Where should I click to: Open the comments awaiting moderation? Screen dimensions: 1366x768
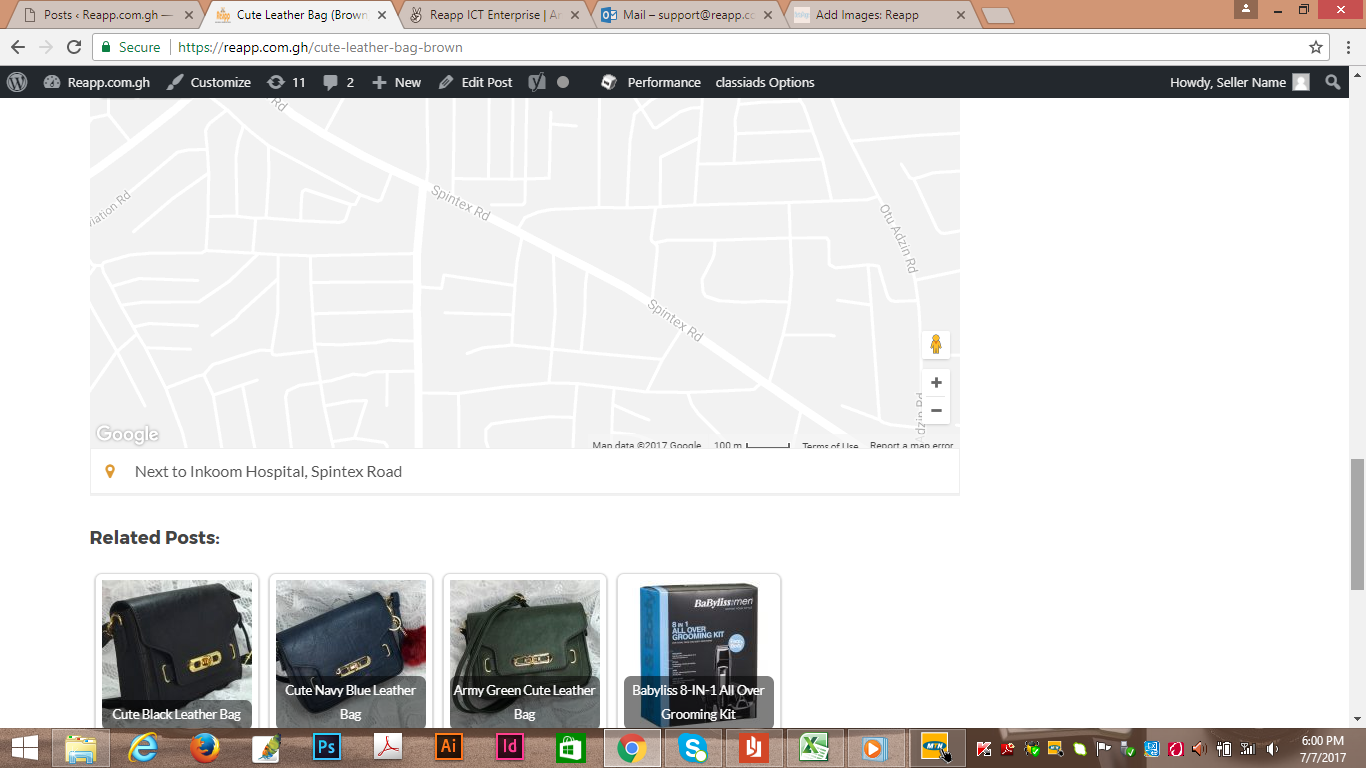click(339, 82)
